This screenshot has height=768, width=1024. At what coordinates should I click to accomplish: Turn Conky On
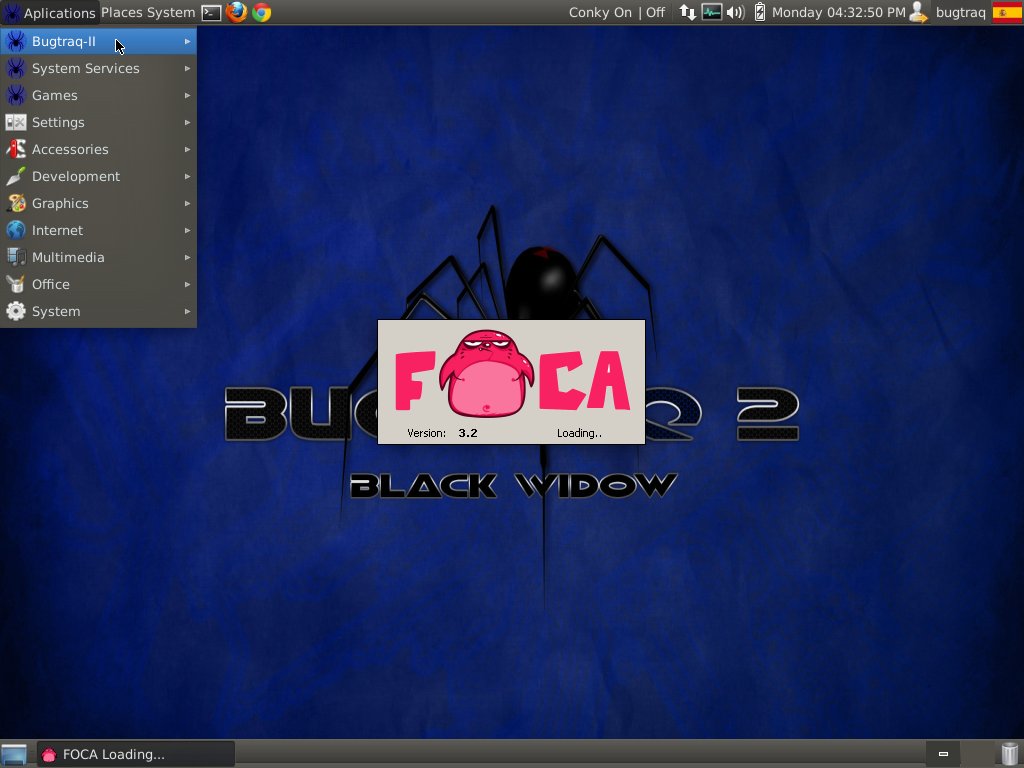pos(600,12)
